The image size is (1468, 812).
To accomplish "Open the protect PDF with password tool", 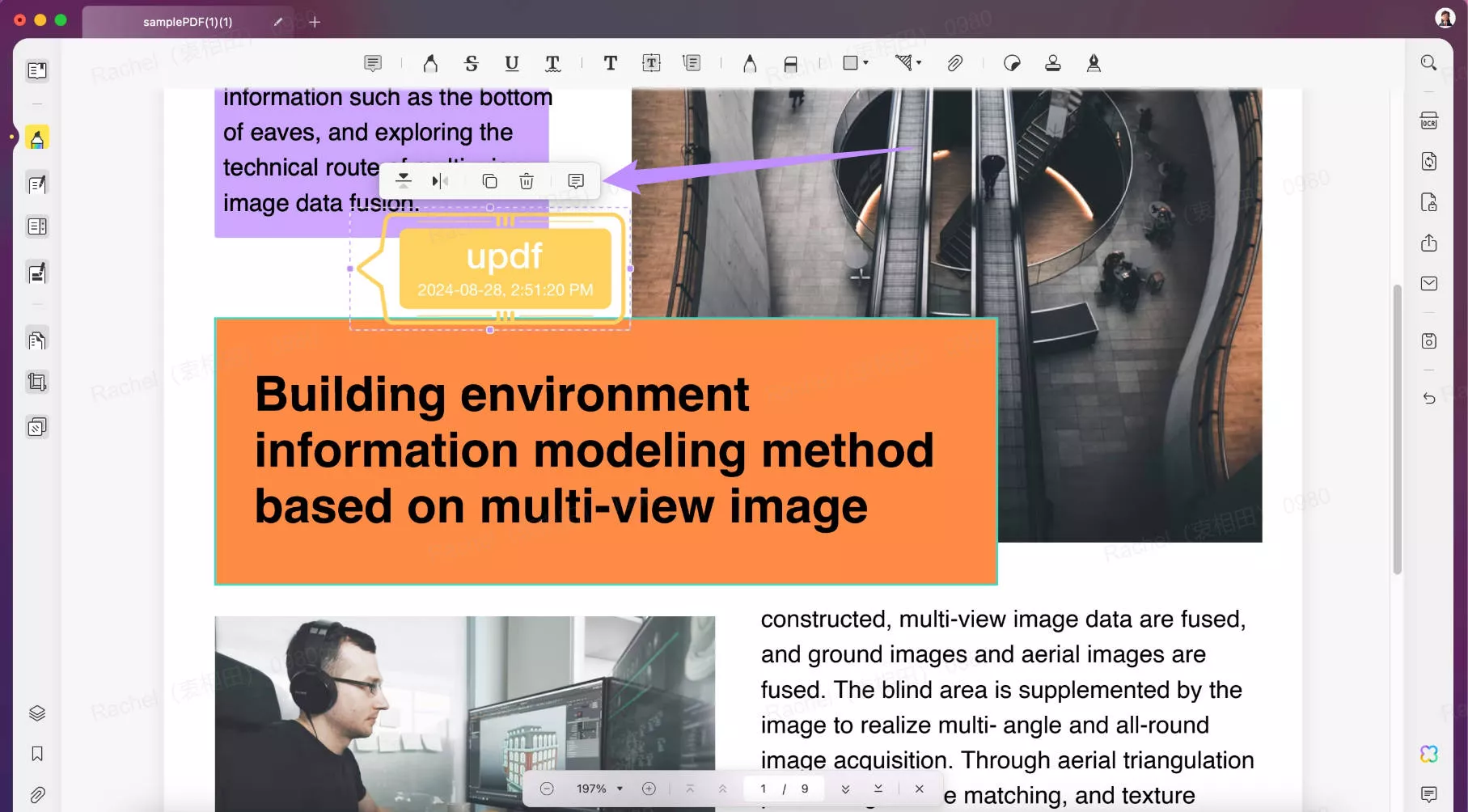I will coord(1429,202).
